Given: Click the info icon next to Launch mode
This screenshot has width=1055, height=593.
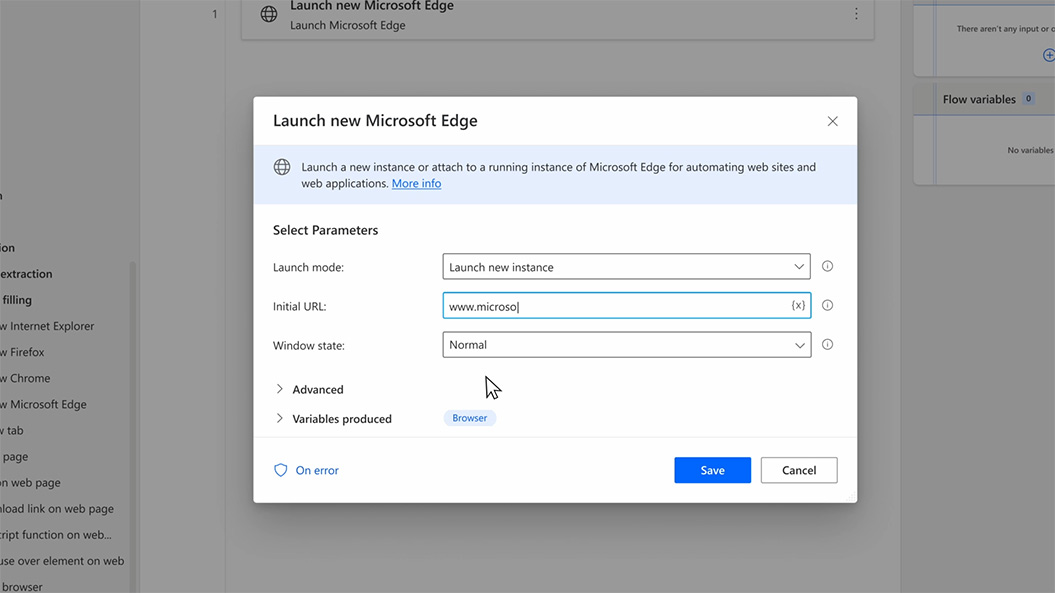Looking at the screenshot, I should point(828,267).
